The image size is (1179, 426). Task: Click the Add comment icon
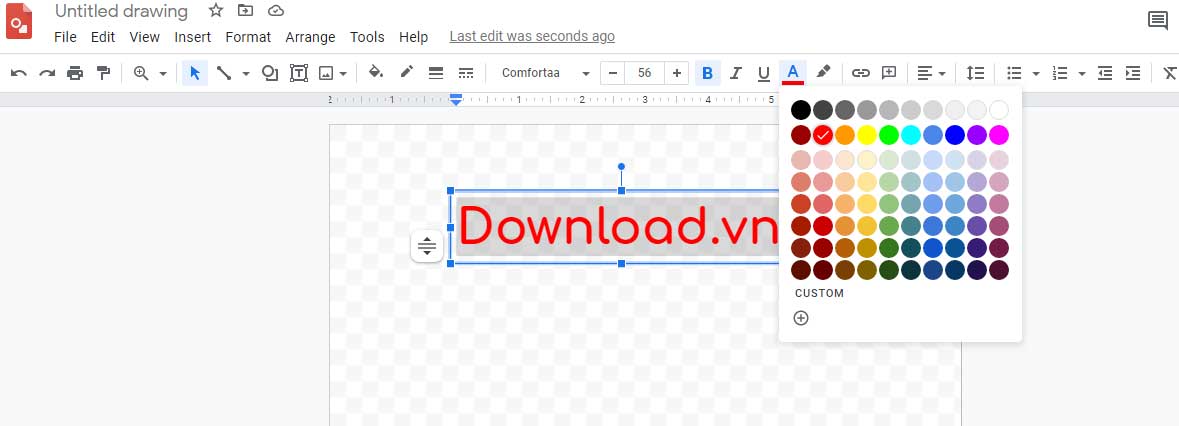(x=889, y=73)
